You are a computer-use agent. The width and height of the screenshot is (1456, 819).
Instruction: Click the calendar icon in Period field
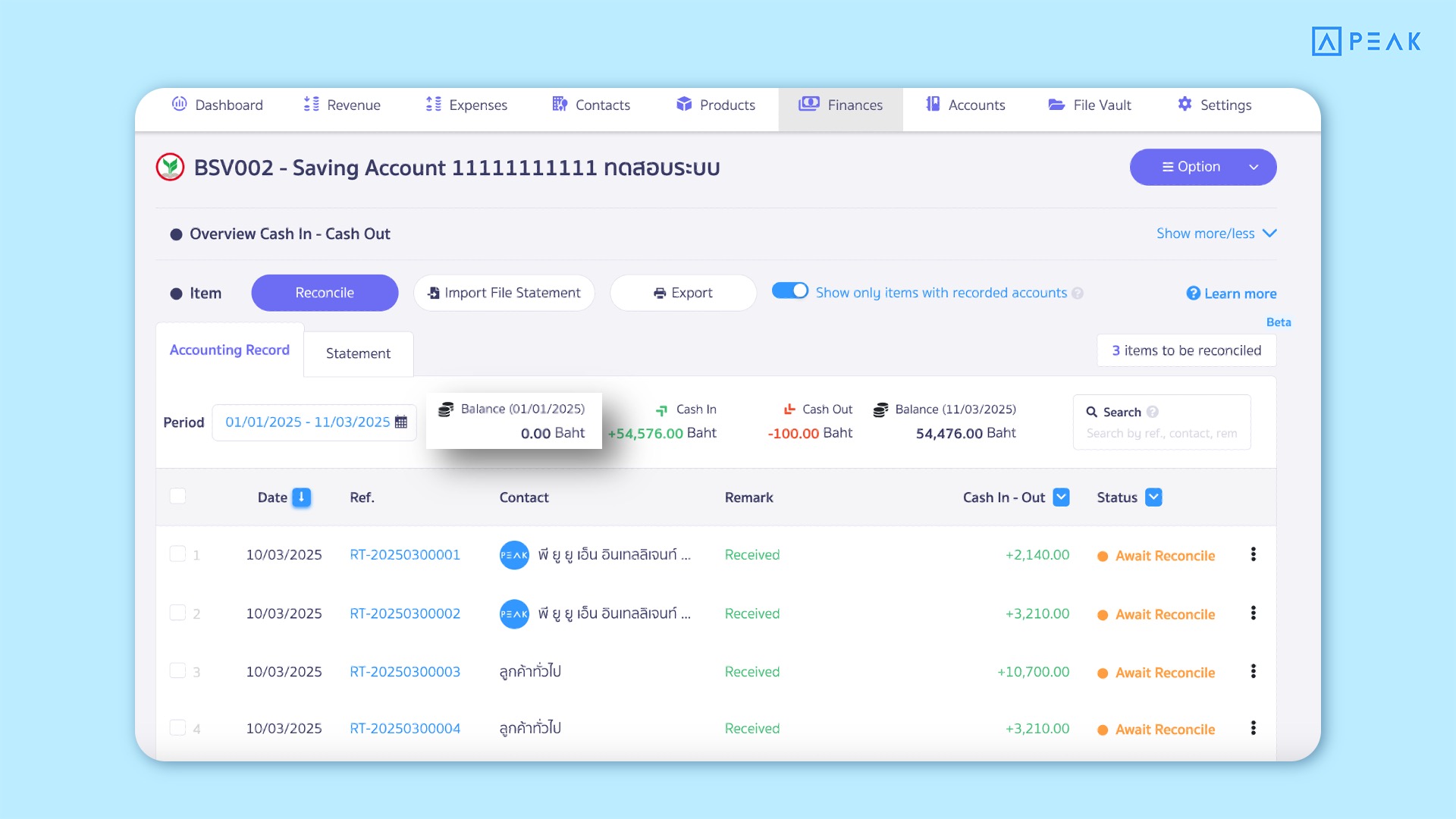click(401, 422)
